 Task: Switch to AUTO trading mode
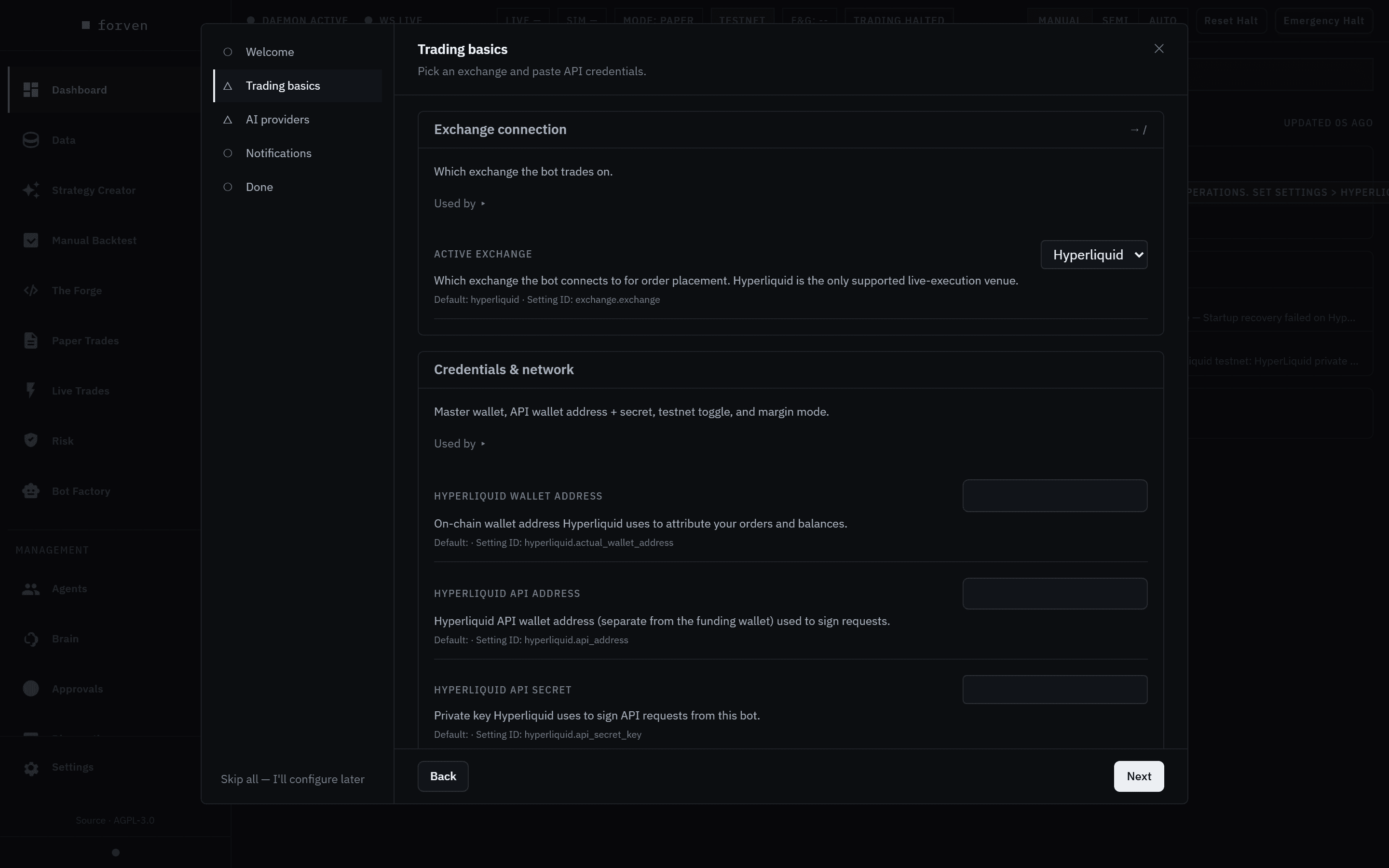click(1163, 21)
